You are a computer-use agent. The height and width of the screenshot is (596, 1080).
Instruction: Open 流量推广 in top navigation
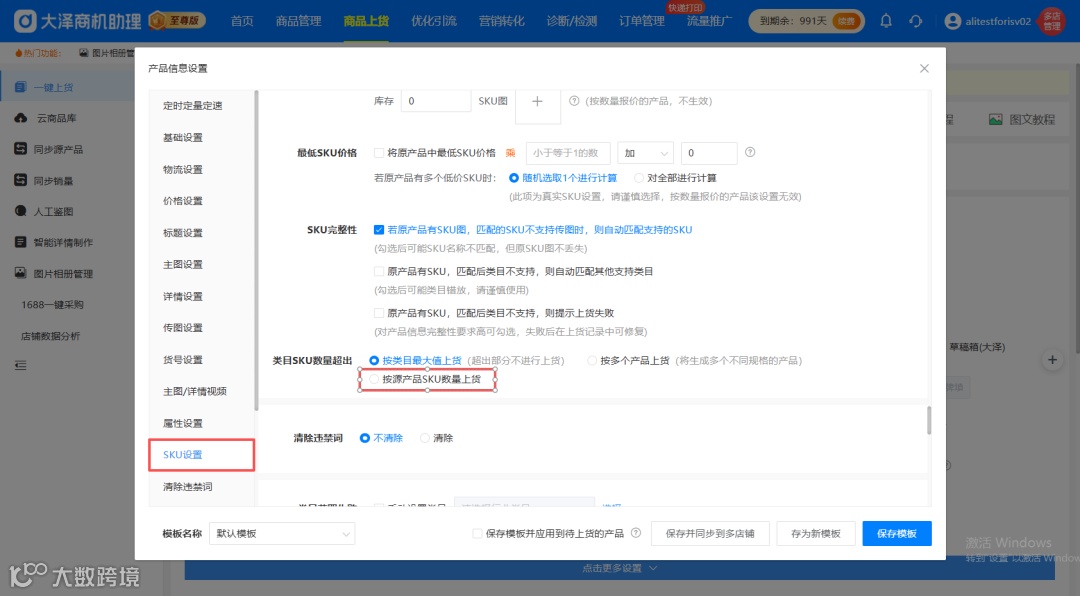coord(709,21)
